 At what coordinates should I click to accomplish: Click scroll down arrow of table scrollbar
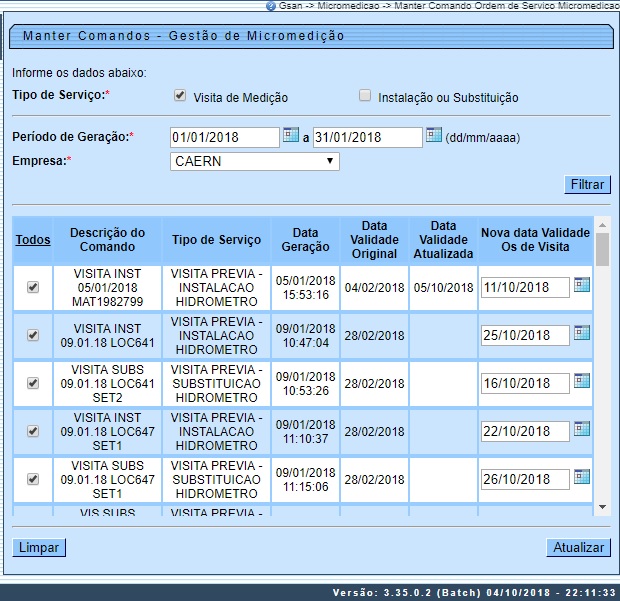(602, 508)
